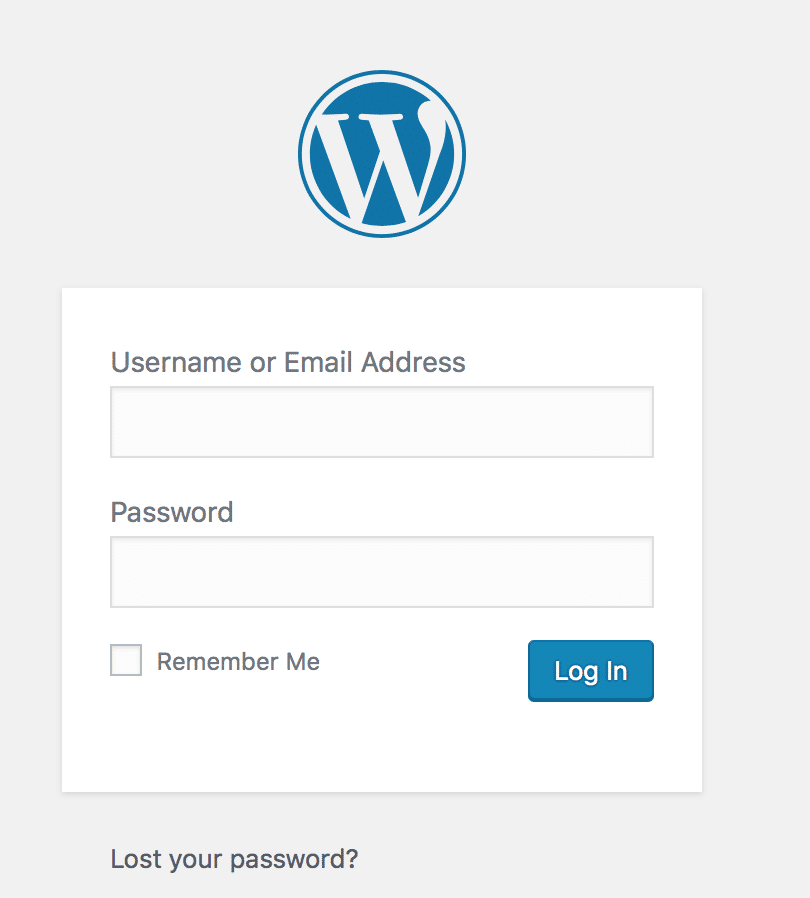
Task: Open WordPress.org via the blue W emblem
Action: (382, 154)
